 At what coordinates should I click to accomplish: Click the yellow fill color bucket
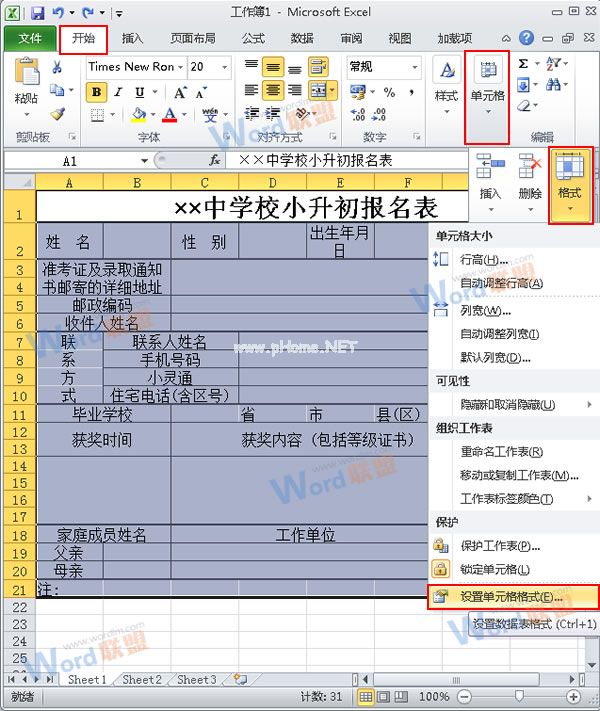point(139,115)
